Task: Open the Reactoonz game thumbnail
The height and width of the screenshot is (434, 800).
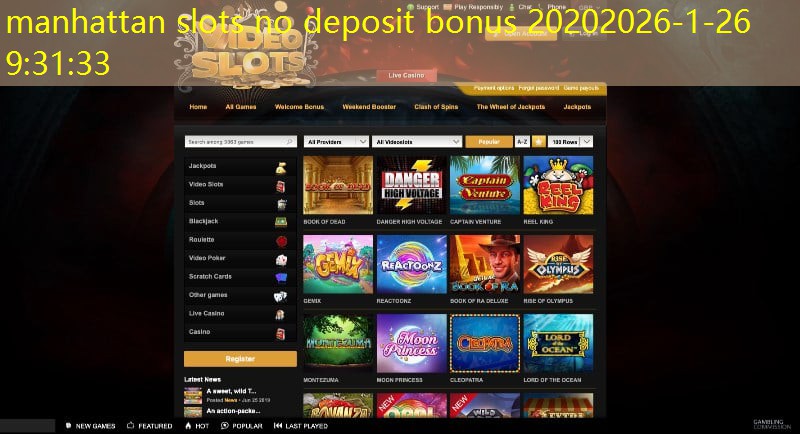Action: [x=411, y=264]
